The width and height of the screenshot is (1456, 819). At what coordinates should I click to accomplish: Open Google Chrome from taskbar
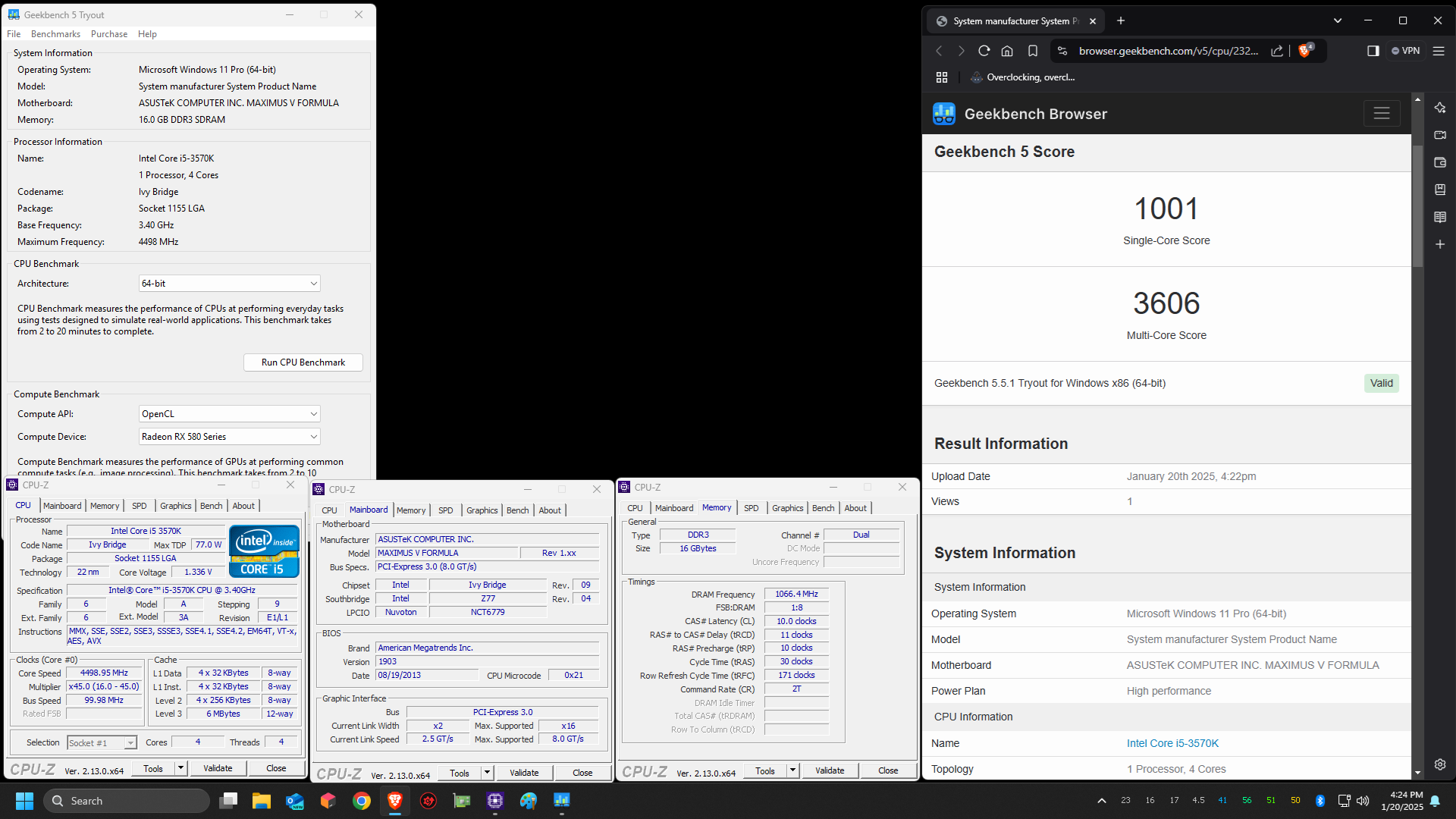tap(362, 801)
